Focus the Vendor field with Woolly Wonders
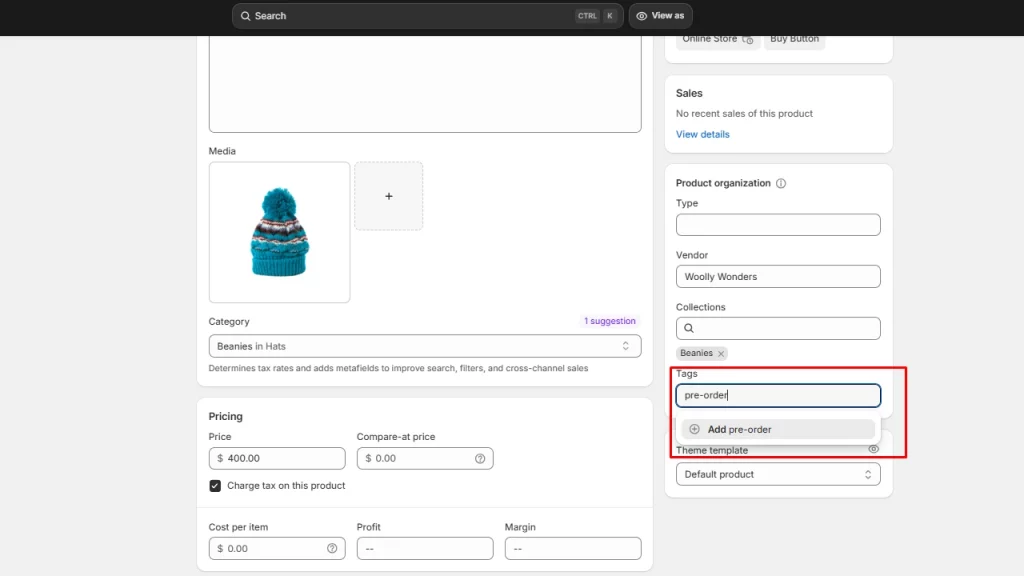This screenshot has height=576, width=1024. coord(778,276)
